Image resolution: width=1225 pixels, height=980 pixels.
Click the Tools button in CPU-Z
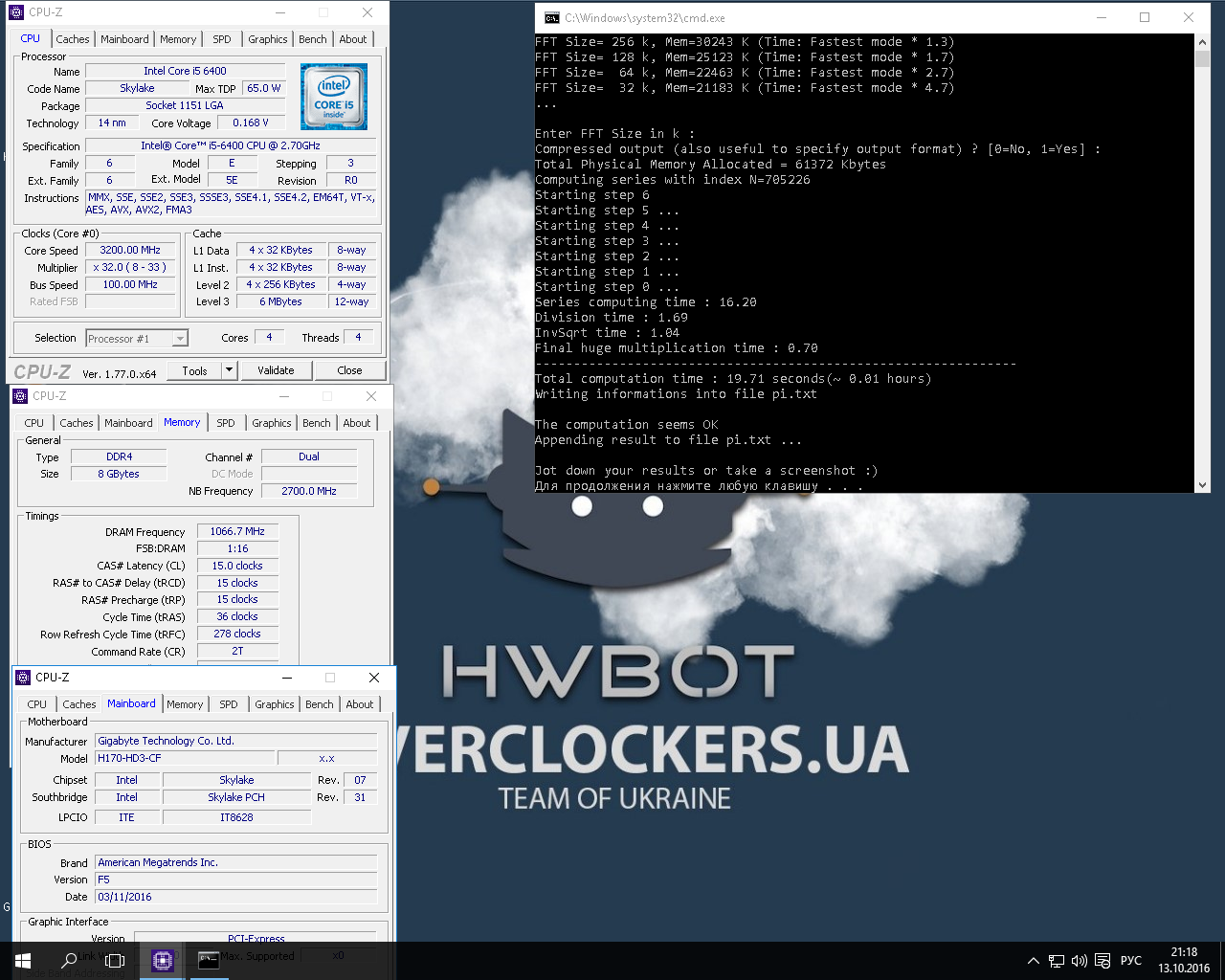pyautogui.click(x=194, y=370)
